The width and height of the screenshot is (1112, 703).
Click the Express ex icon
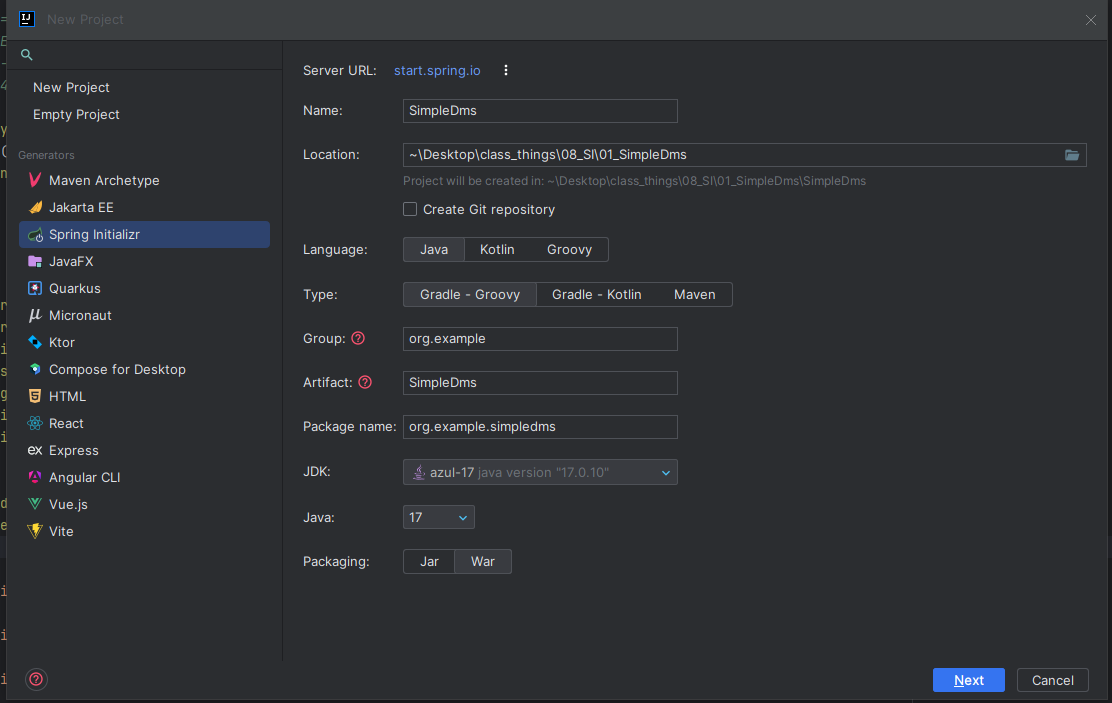pos(35,450)
